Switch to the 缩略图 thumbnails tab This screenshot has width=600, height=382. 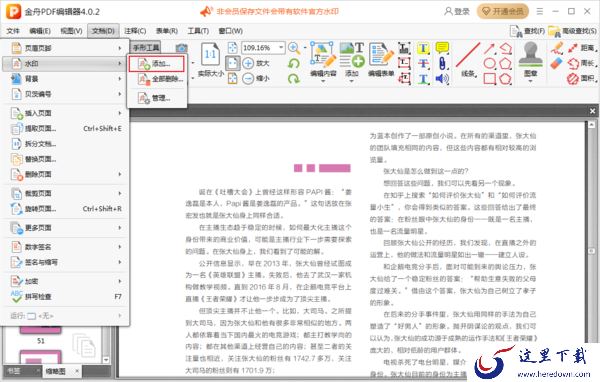pos(62,371)
